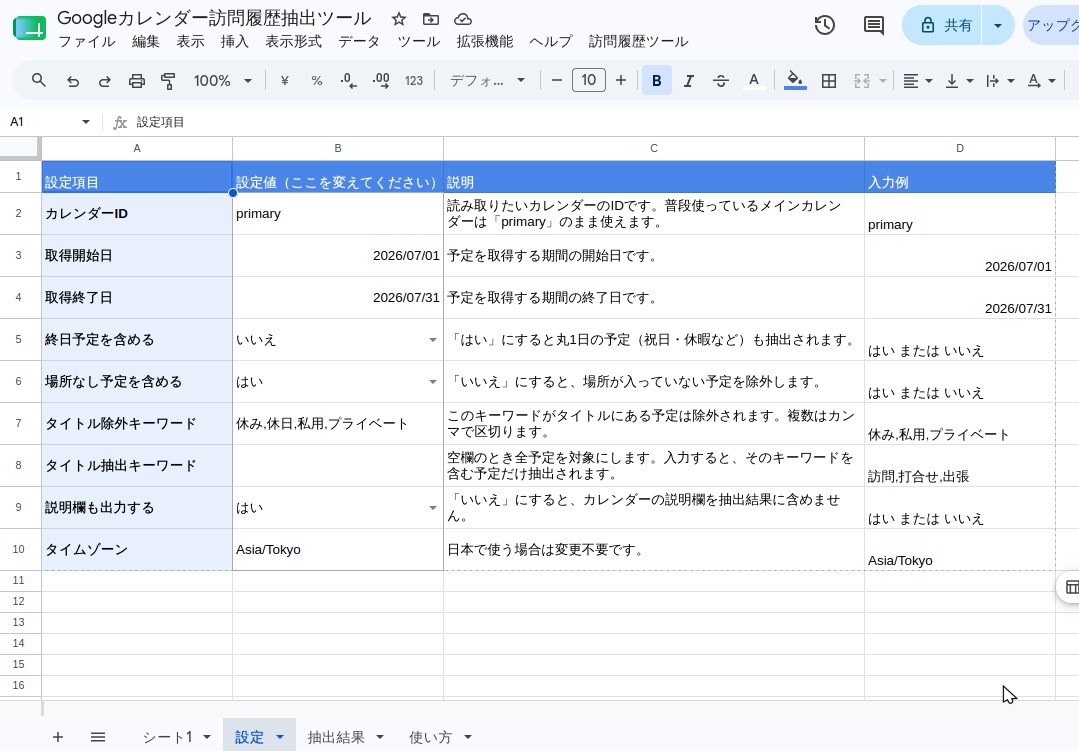This screenshot has width=1079, height=751.
Task: Redo the last action
Action: click(105, 81)
